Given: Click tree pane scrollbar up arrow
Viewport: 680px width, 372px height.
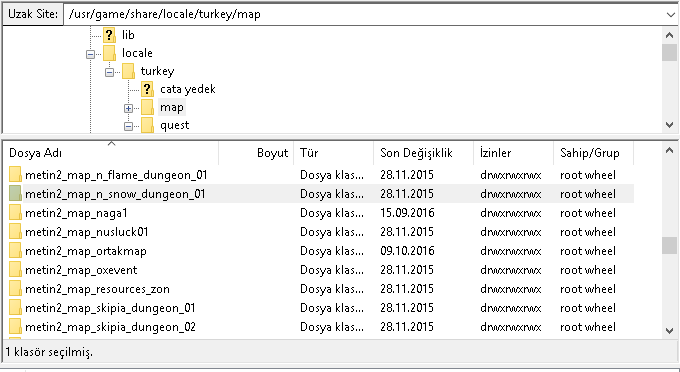Looking at the screenshot, I should (670, 35).
